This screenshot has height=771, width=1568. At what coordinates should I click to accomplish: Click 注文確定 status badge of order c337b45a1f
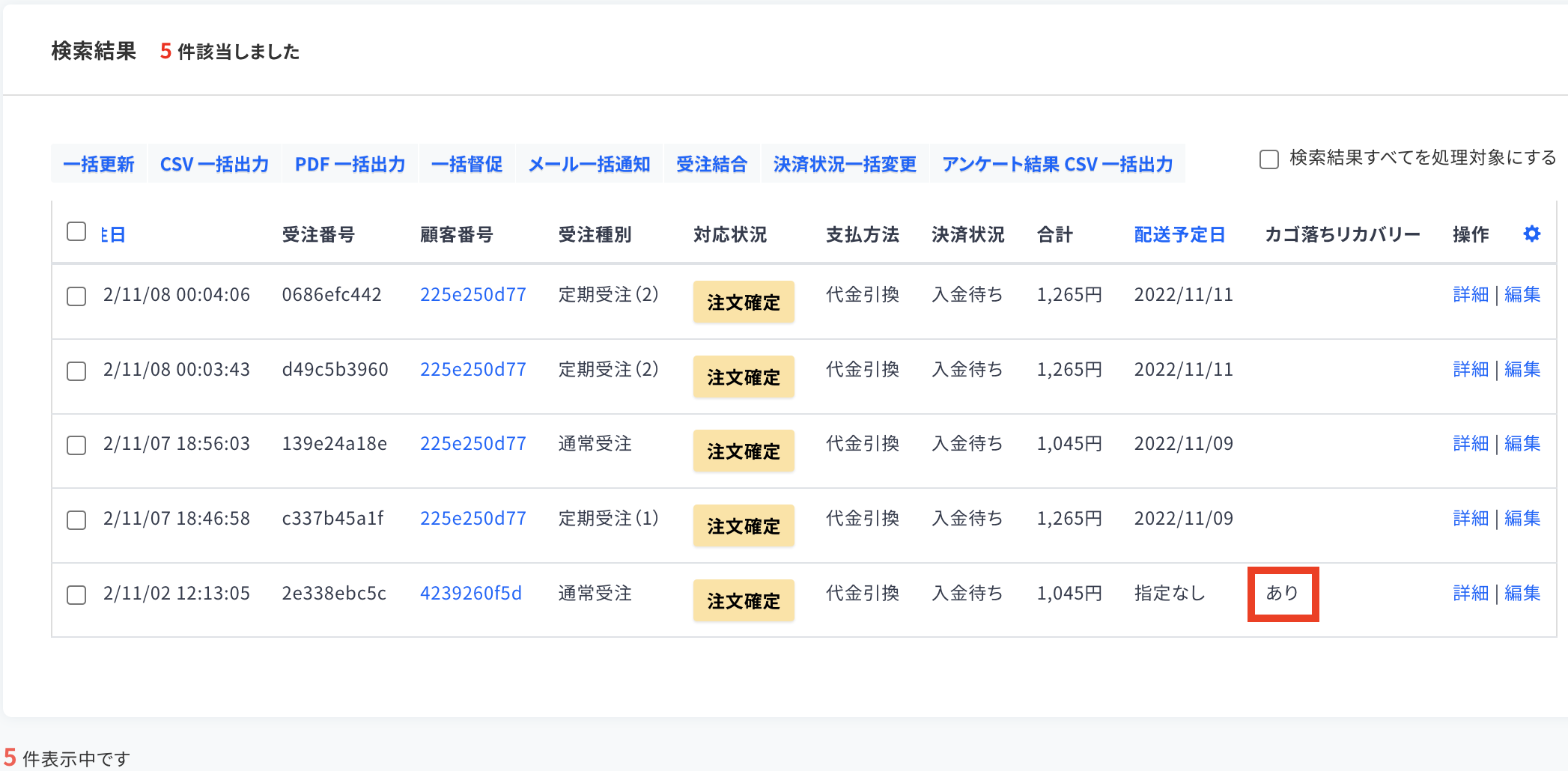tap(744, 526)
